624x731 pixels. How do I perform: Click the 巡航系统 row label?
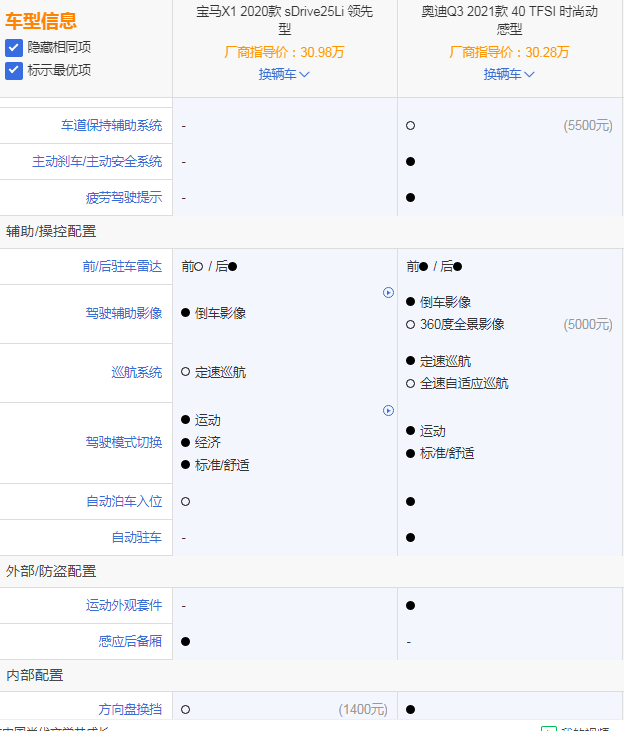136,373
